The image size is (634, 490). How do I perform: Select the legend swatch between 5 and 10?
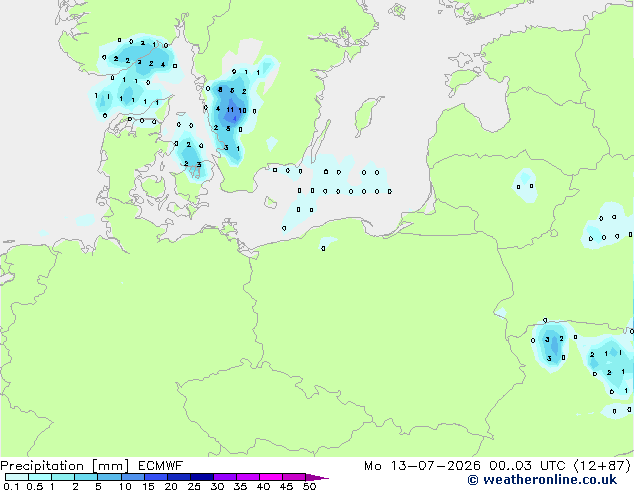[110, 477]
